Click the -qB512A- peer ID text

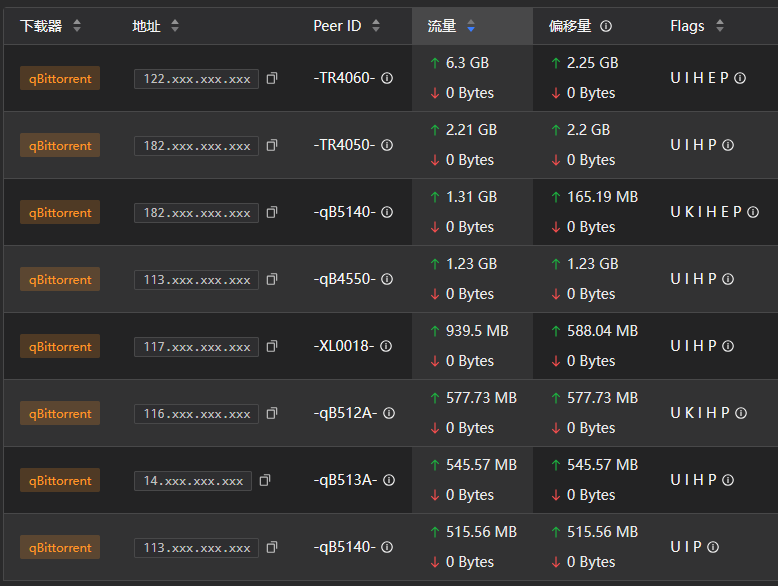click(x=345, y=413)
